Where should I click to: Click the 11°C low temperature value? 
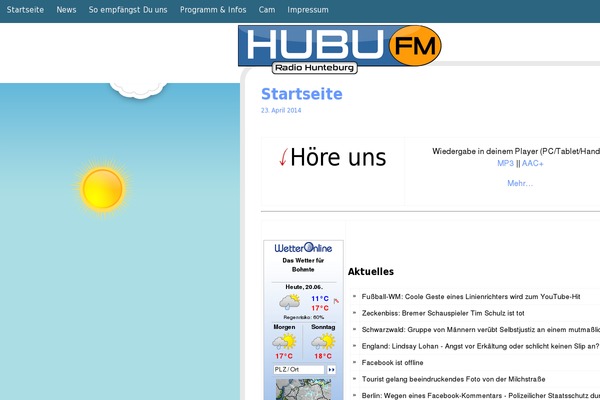tap(320, 299)
